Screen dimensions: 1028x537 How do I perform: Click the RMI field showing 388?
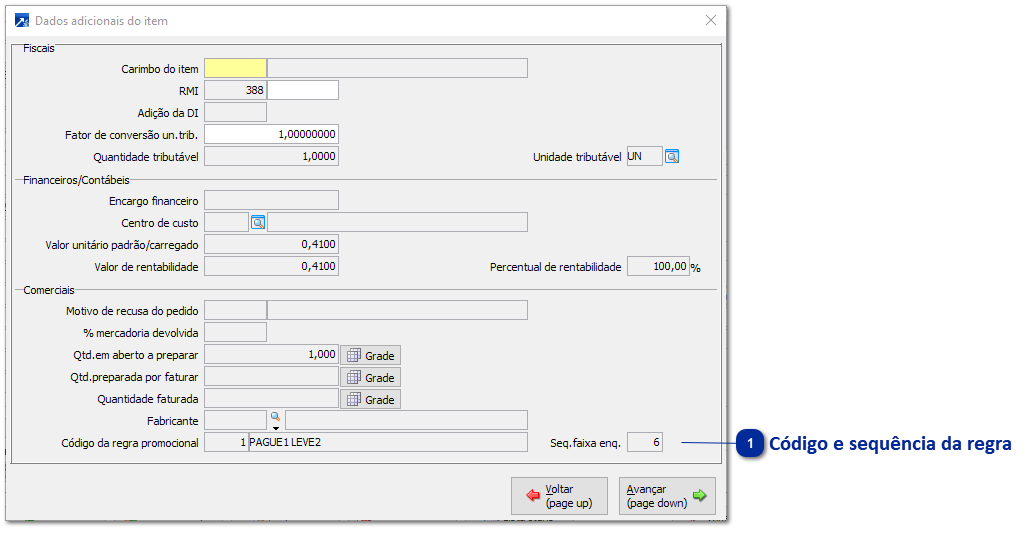click(x=235, y=90)
